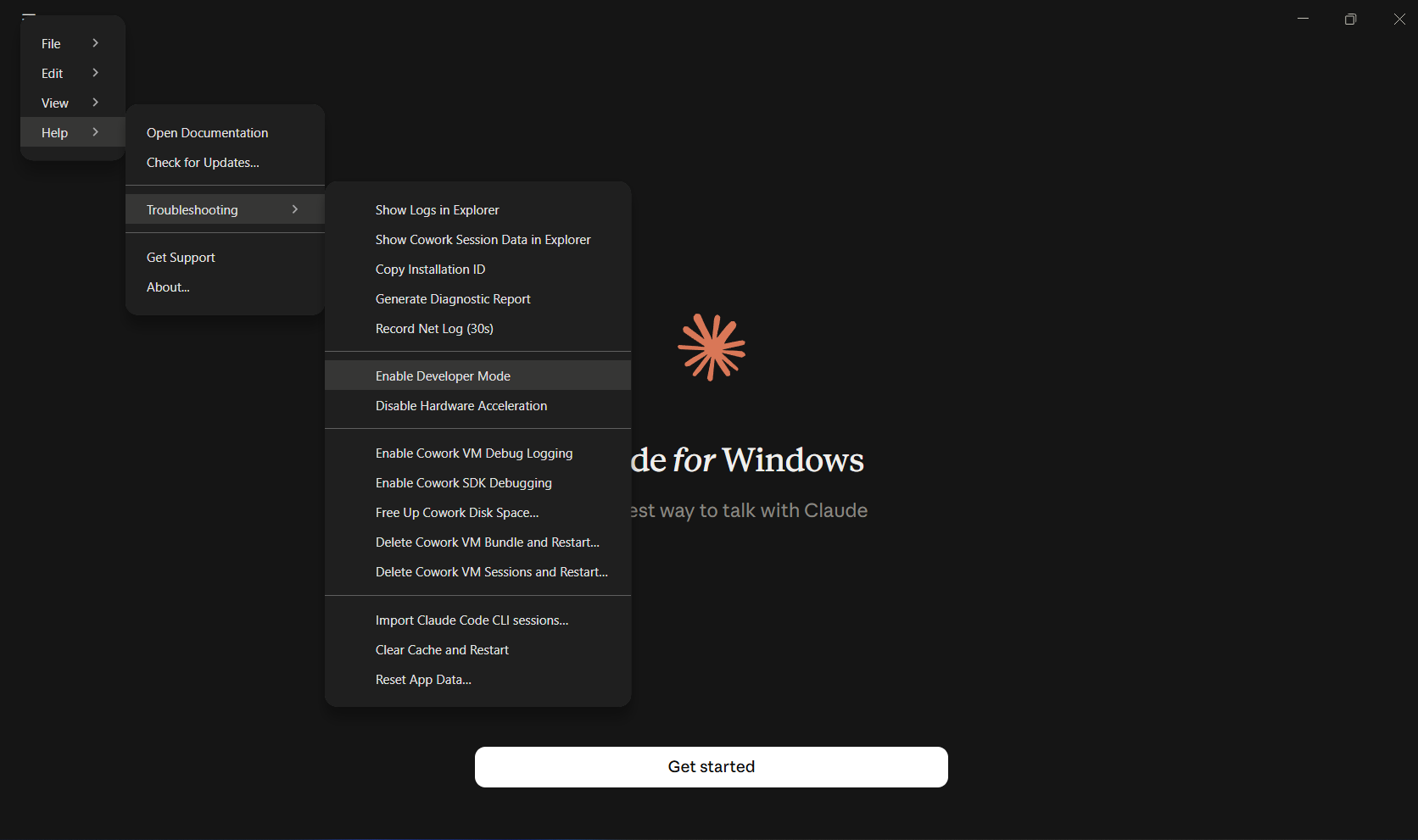Expand the View submenu chevron
This screenshot has width=1418, height=840.
95,103
